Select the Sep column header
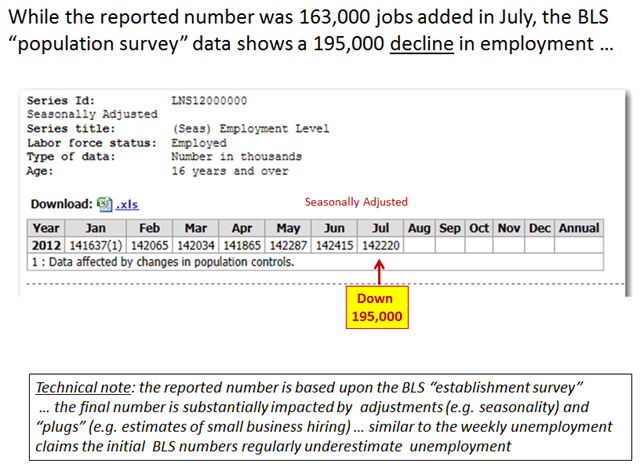 450,228
